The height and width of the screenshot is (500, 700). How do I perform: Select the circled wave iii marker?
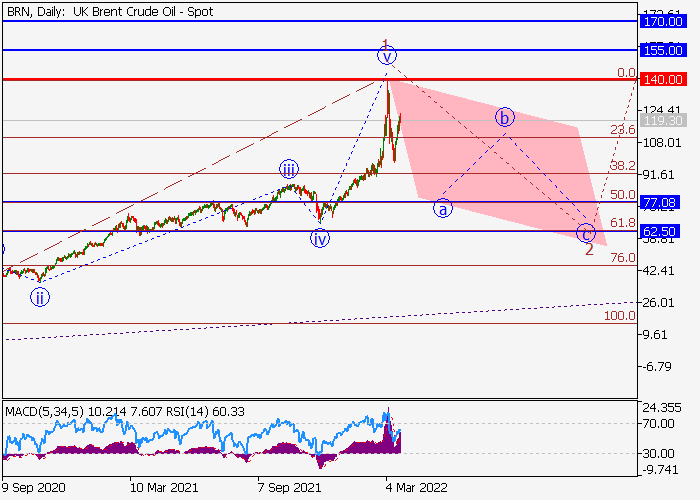point(289,169)
